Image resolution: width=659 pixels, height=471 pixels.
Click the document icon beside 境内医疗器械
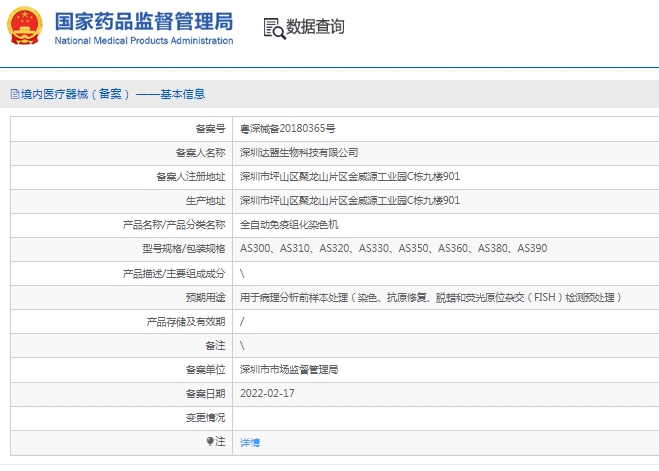15,94
